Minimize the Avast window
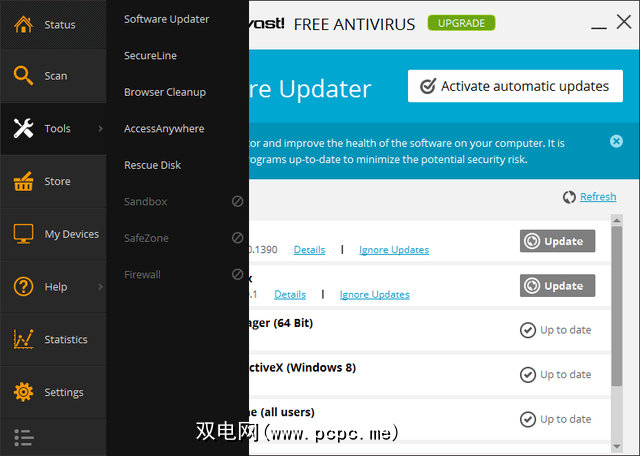This screenshot has height=456, width=640. click(x=599, y=28)
